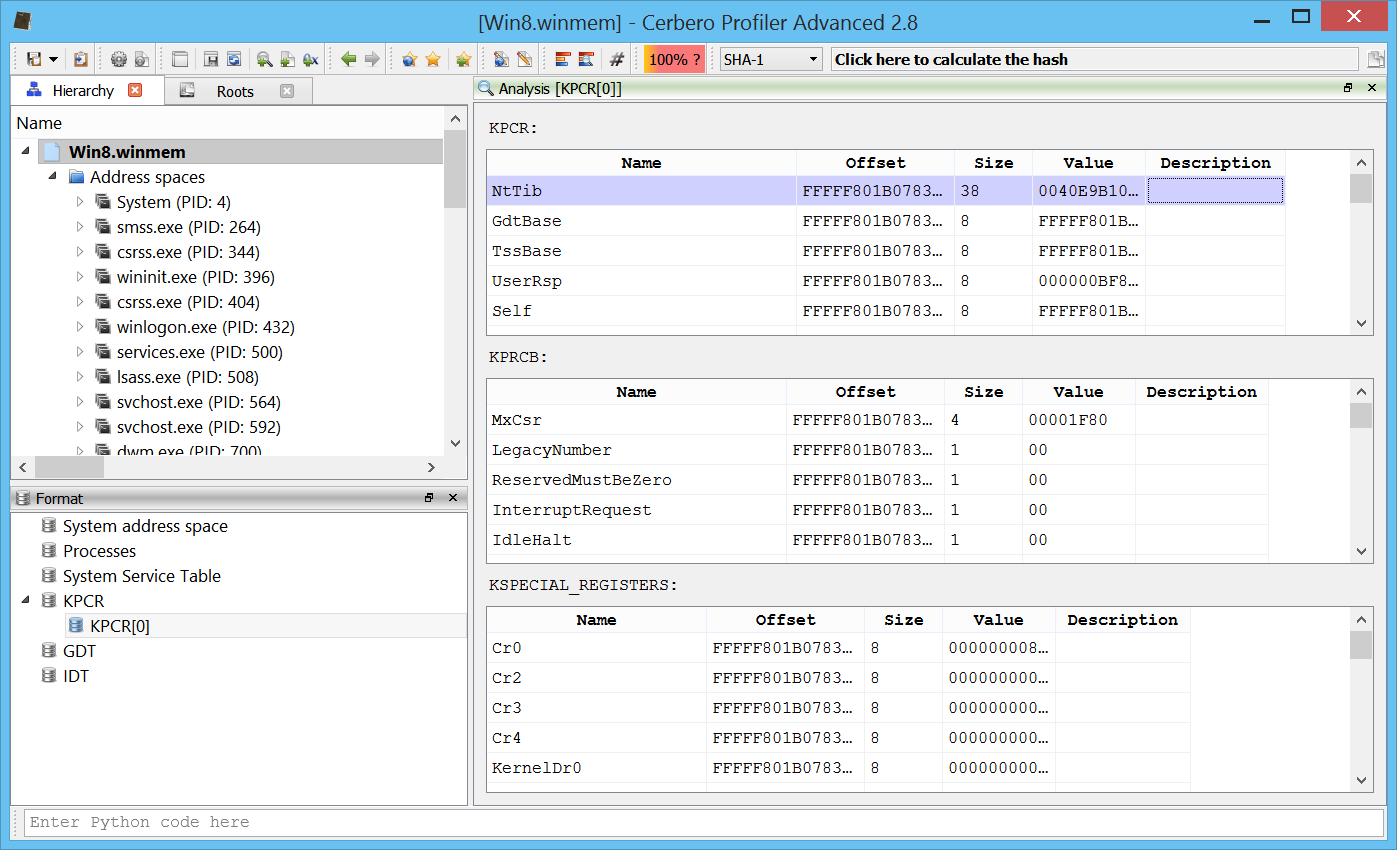Float the Analysis panel with restore icon
This screenshot has height=850, width=1397.
click(1348, 88)
